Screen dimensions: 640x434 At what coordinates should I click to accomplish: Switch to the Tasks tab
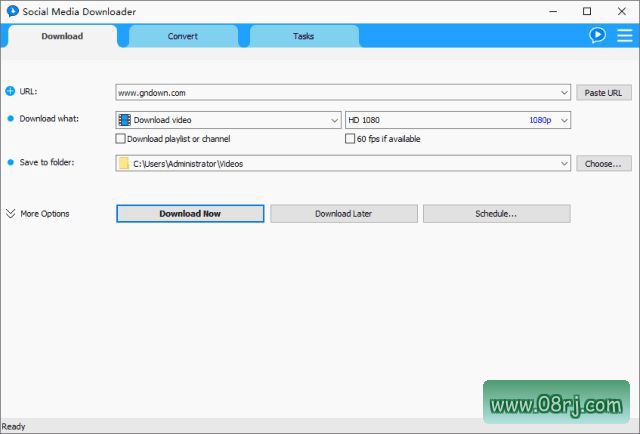(x=303, y=36)
